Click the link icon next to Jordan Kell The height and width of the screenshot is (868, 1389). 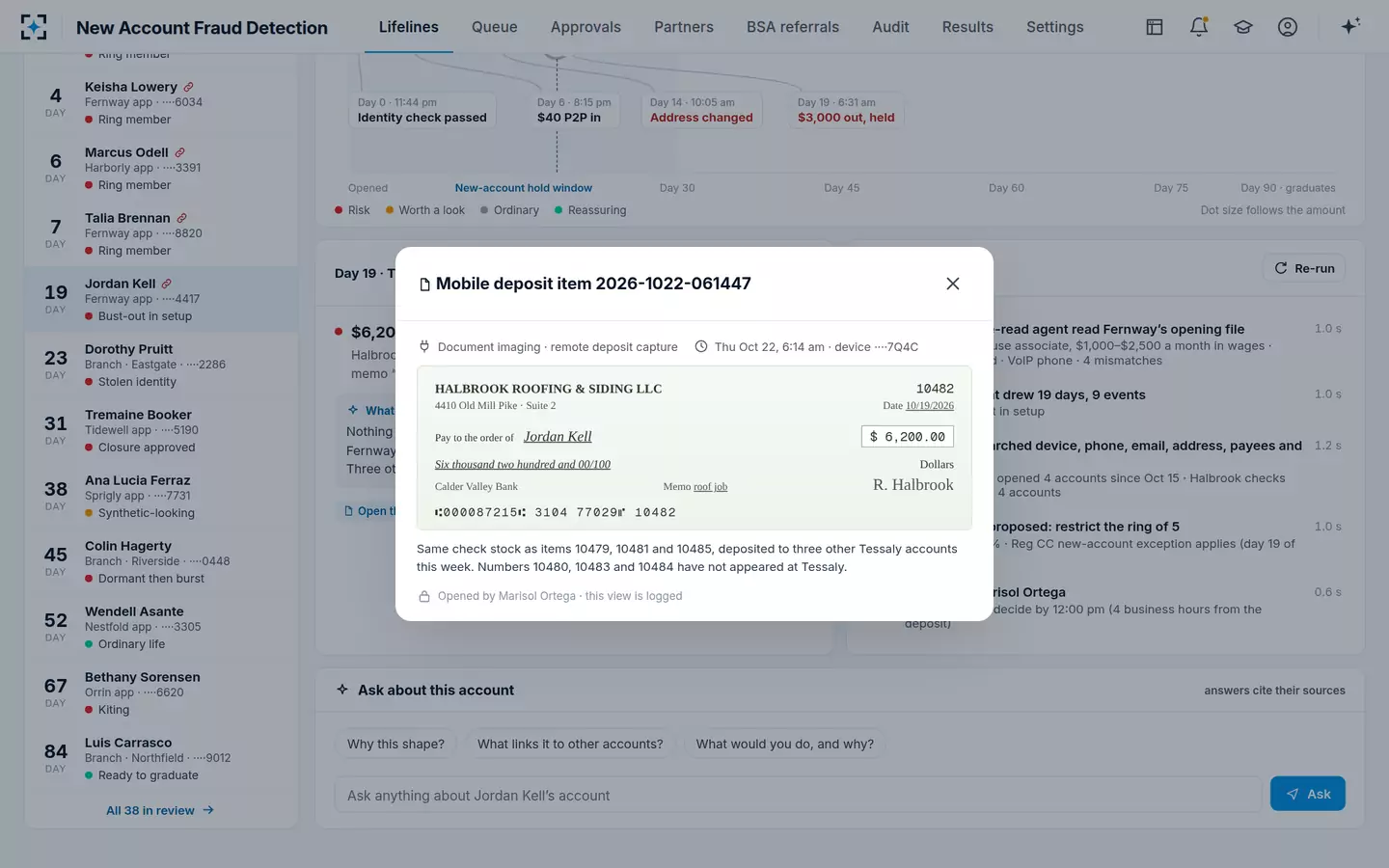coord(166,284)
